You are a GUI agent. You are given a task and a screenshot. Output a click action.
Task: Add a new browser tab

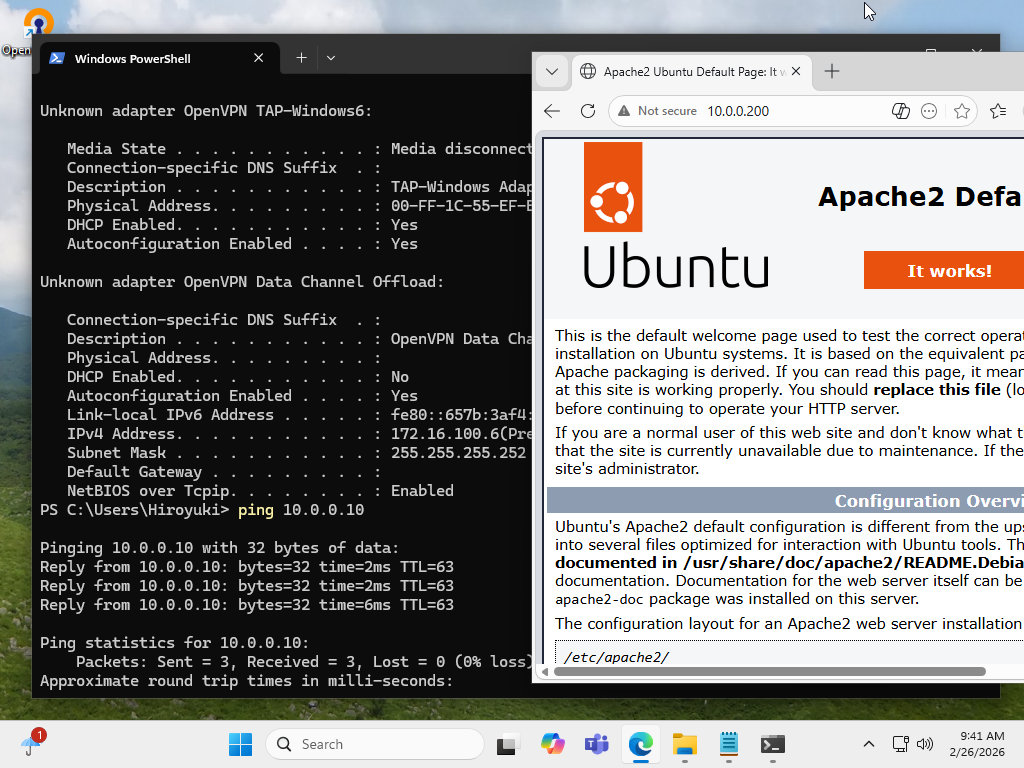tap(832, 71)
